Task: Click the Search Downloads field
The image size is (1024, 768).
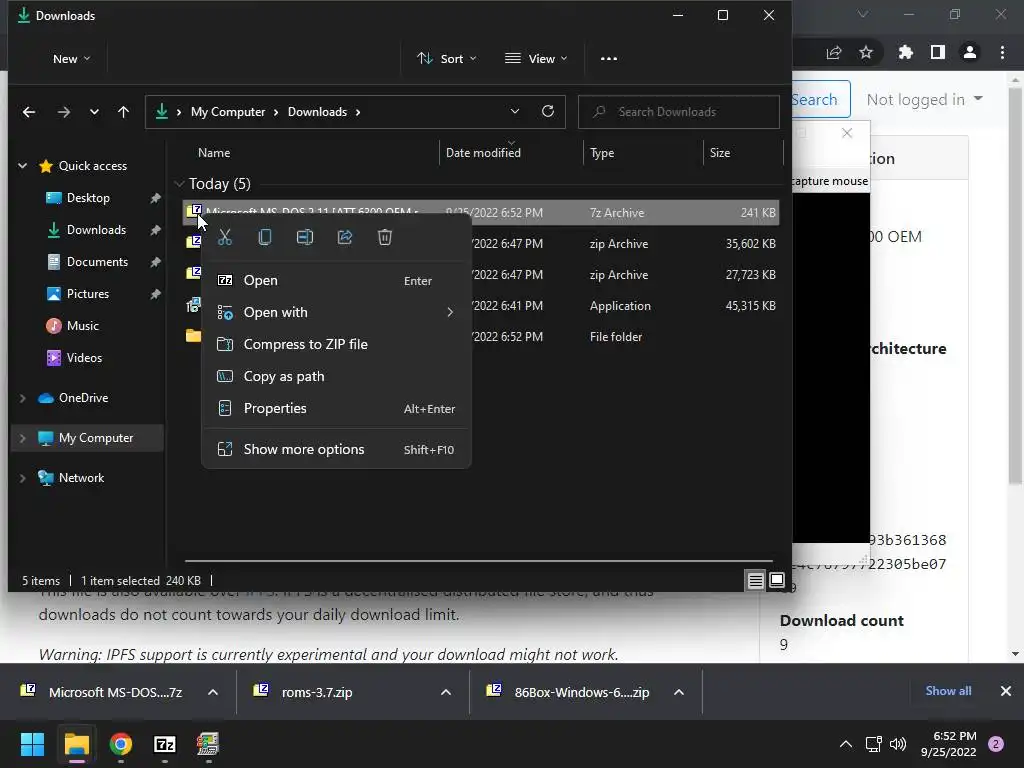Action: pyautogui.click(x=679, y=112)
